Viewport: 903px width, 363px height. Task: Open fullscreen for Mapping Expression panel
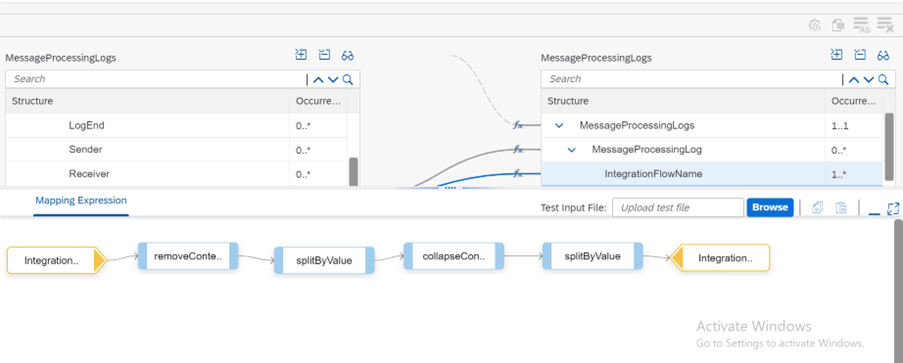tap(893, 209)
